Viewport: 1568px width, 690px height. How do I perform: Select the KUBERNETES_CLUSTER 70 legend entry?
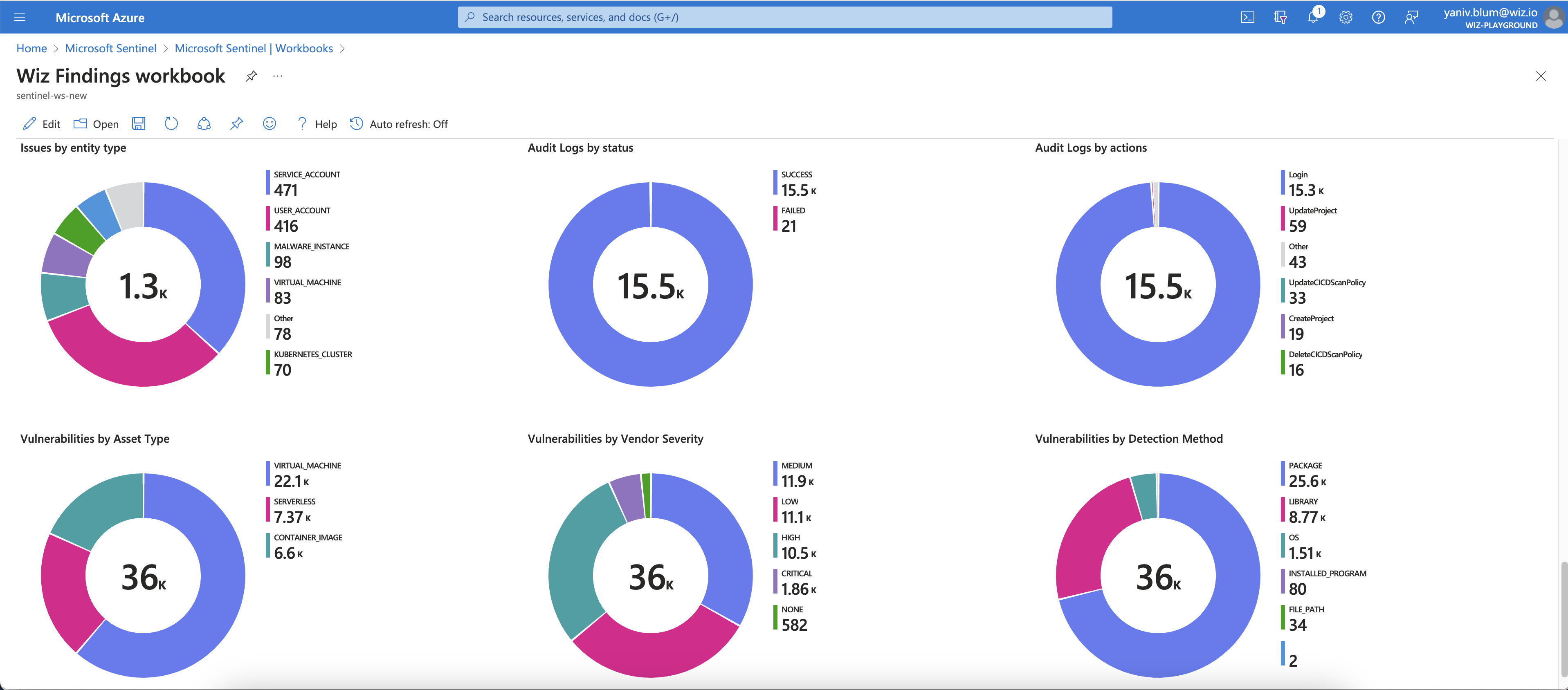tap(309, 363)
